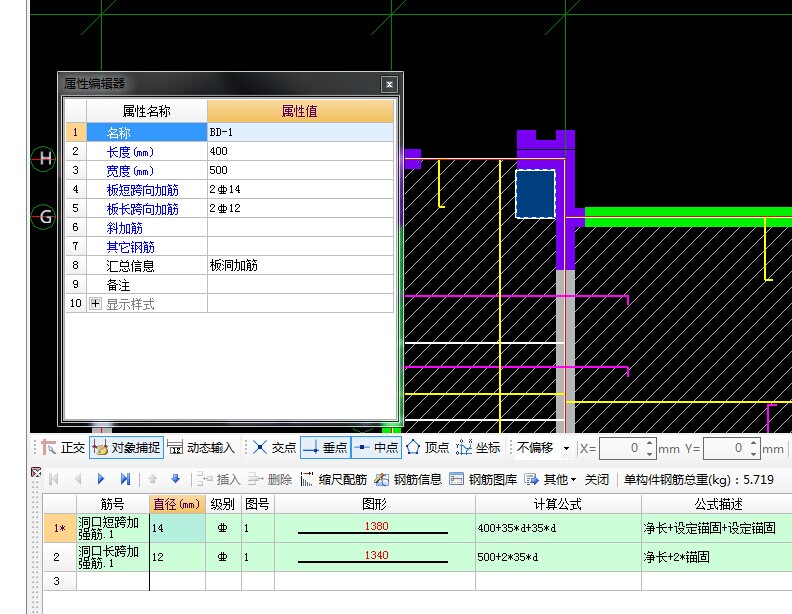Select the 备注 property row
This screenshot has width=792, height=614.
pos(229,285)
